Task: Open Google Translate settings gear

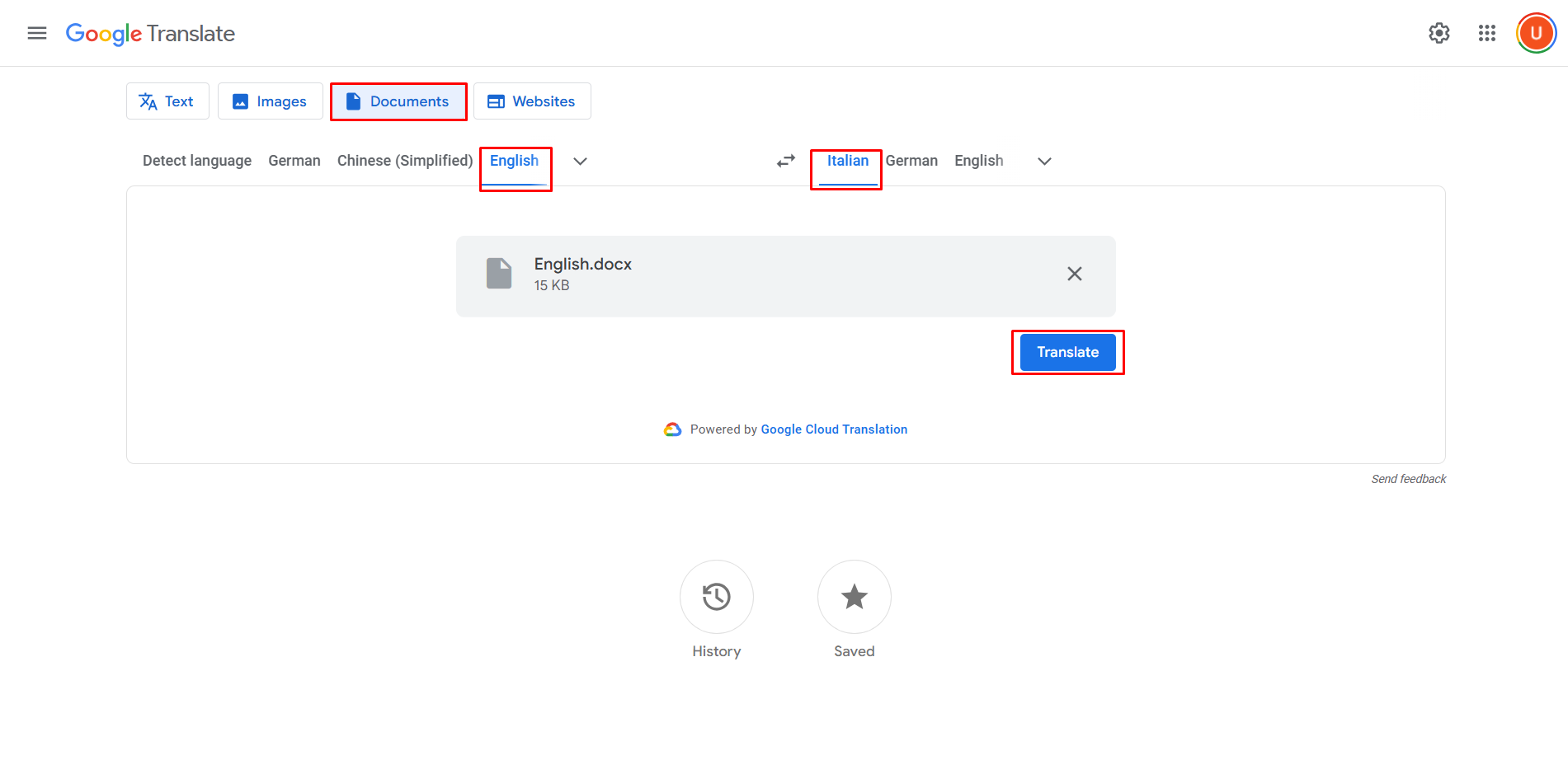Action: click(1439, 33)
